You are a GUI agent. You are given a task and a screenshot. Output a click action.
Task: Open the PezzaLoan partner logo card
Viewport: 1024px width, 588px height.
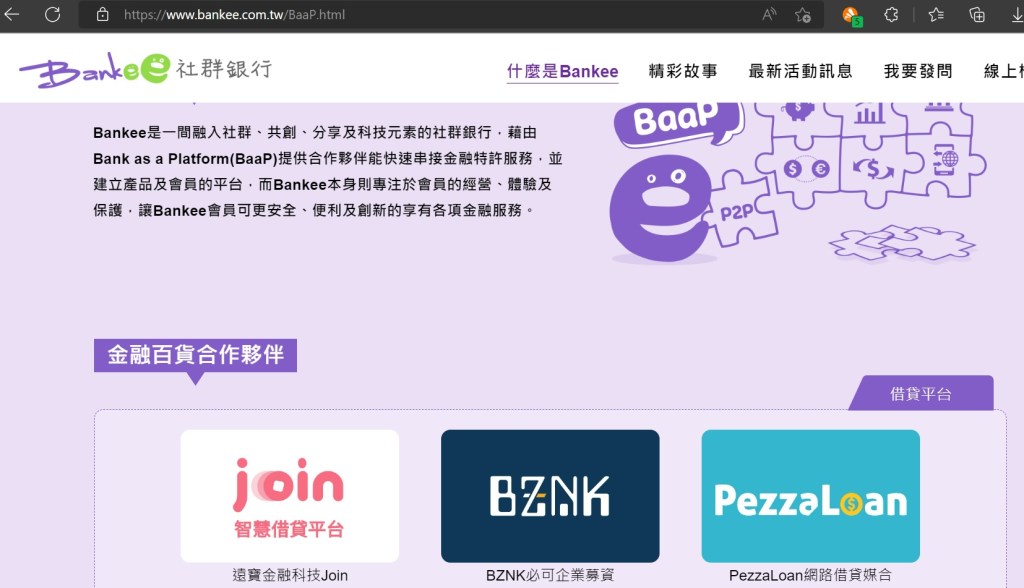pyautogui.click(x=810, y=496)
